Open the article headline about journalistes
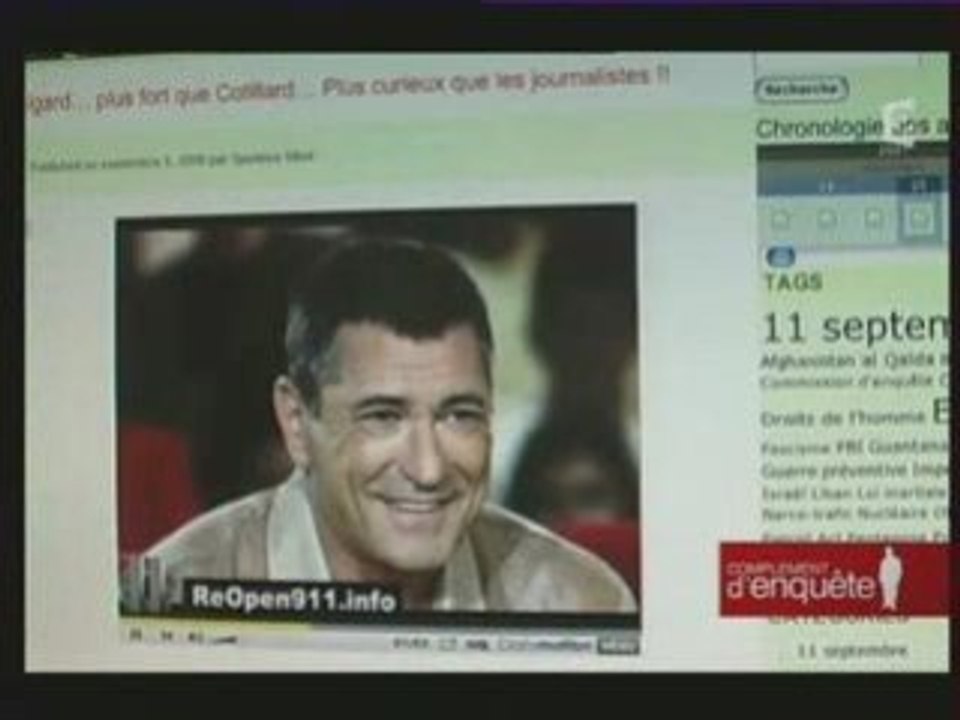960x720 pixels. pos(349,89)
